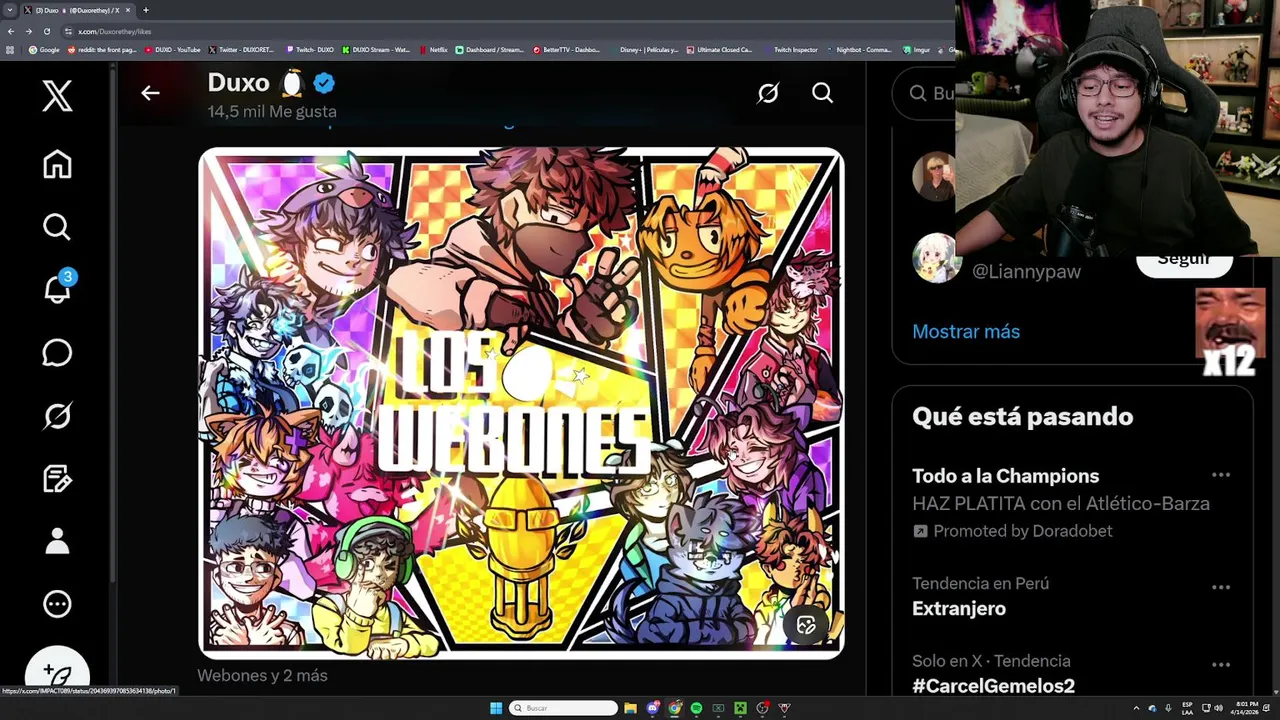The width and height of the screenshot is (1280, 720).
Task: Open a new browser tab
Action: 146,10
